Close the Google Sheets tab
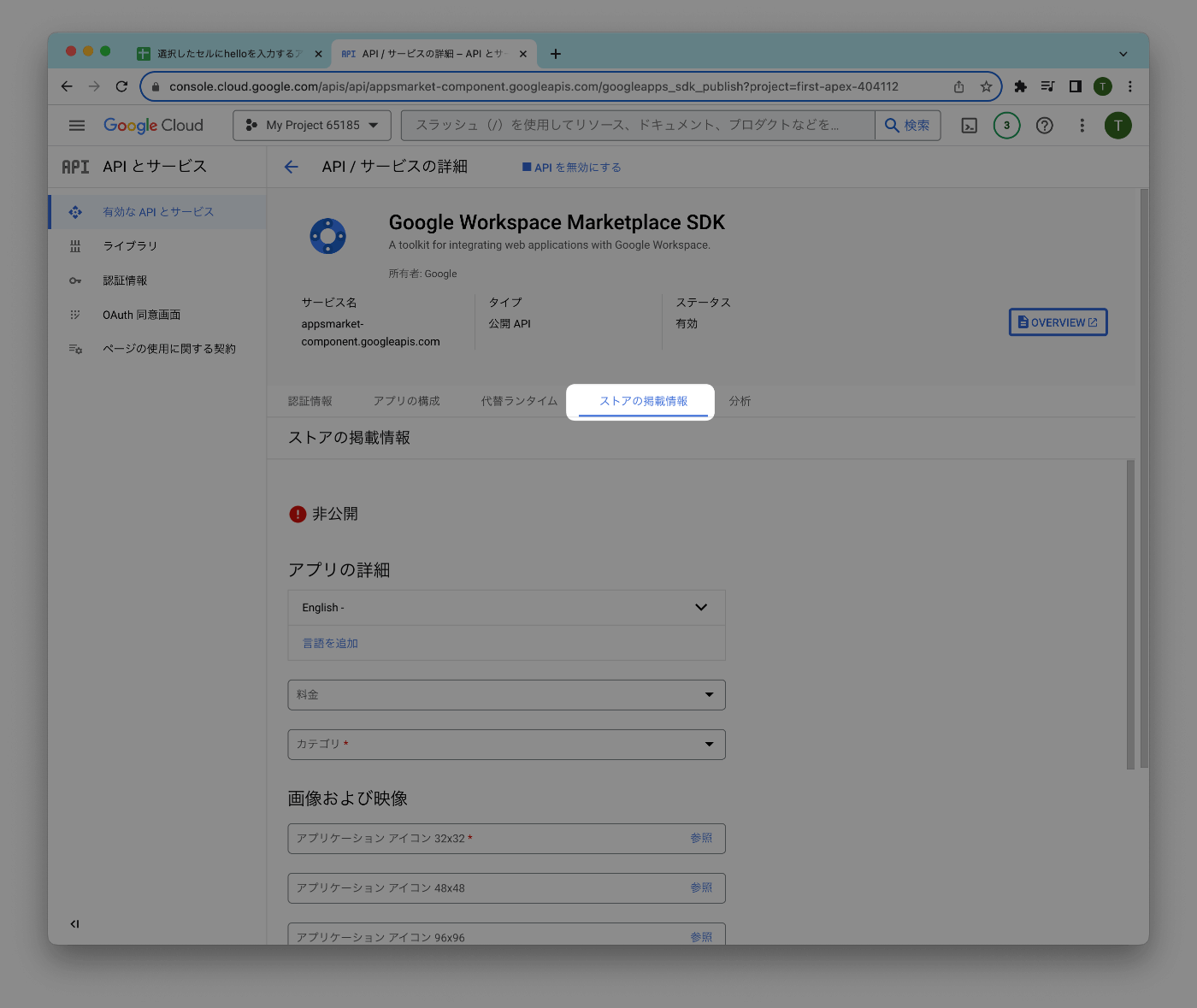 tap(318, 54)
